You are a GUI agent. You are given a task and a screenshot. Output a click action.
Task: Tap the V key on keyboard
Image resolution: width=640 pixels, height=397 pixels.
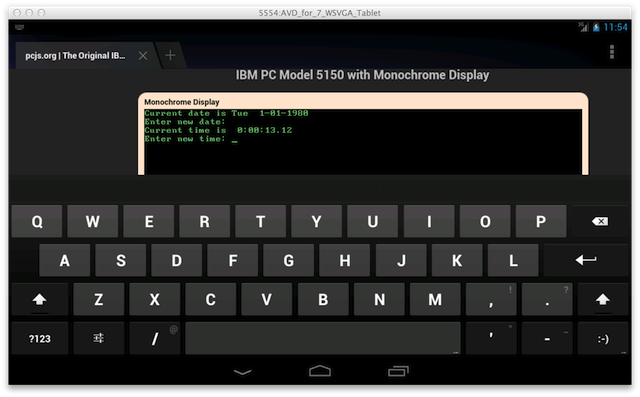coord(267,299)
